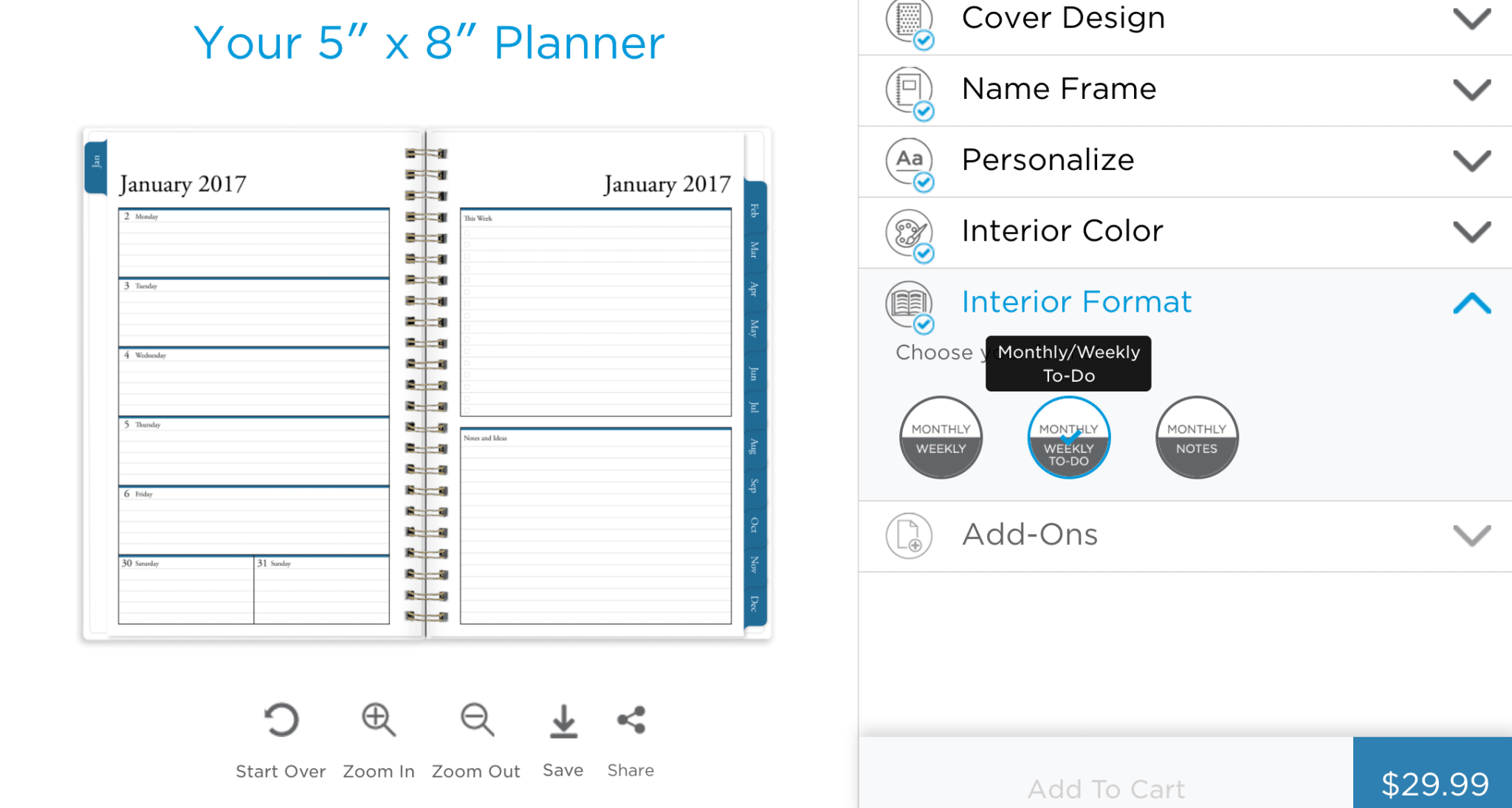Click the Zoom Out magnifier icon
Image resolution: width=1512 pixels, height=808 pixels.
point(476,720)
